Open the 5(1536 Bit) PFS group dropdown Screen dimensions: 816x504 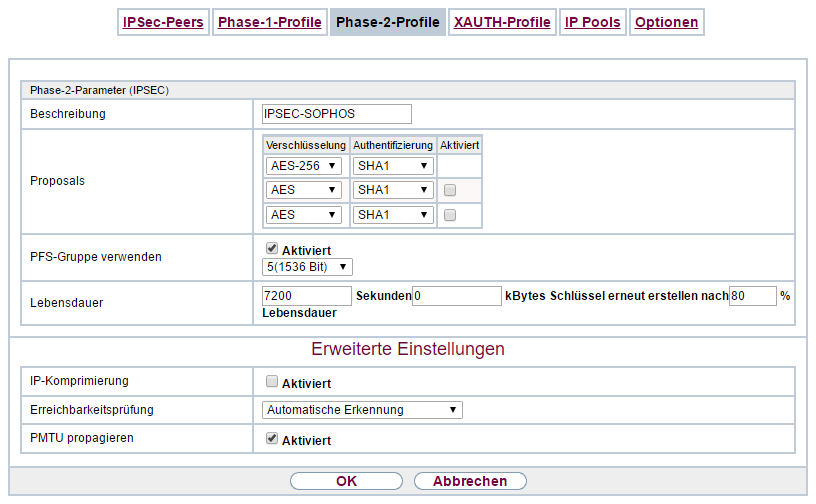(x=307, y=267)
